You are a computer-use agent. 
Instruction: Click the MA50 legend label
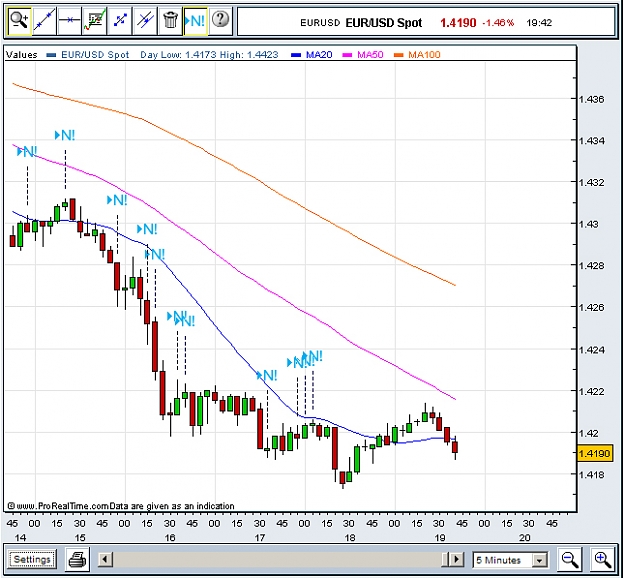coord(370,55)
